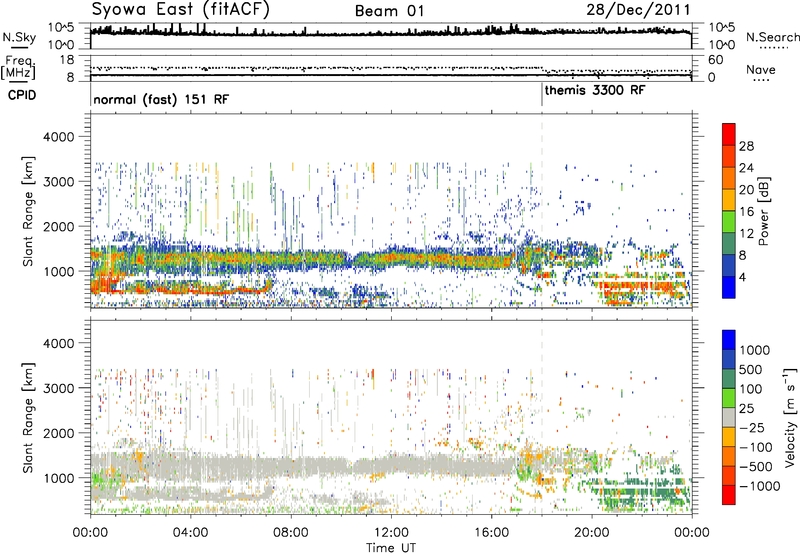Click the '16:00' time axis tick label

pyautogui.click(x=491, y=533)
